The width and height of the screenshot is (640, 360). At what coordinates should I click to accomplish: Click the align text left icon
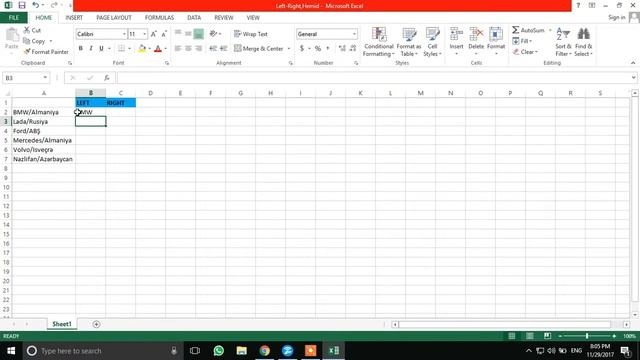[178, 49]
